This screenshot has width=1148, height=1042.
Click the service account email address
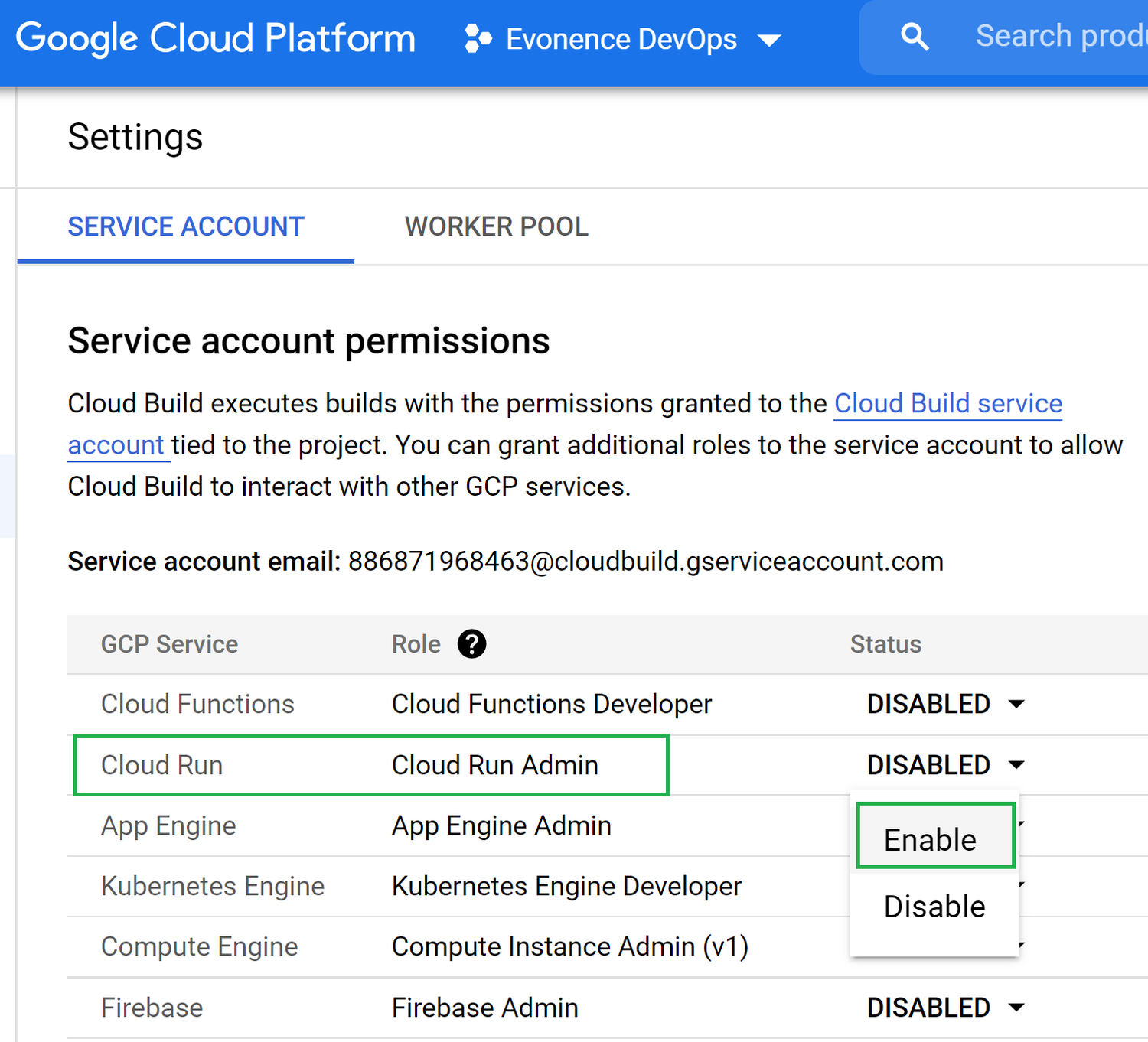point(645,561)
